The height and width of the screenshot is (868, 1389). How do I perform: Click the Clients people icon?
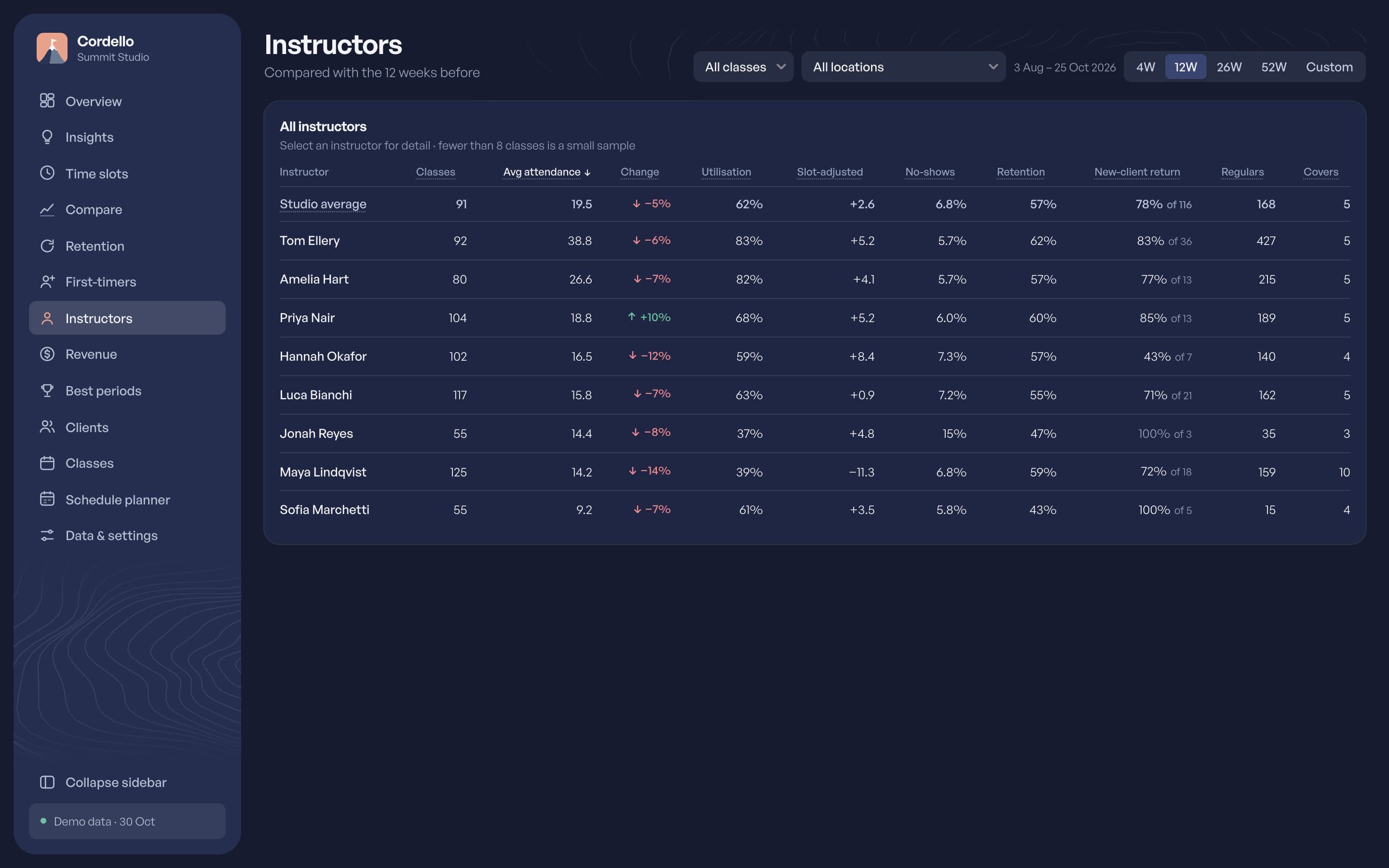tap(47, 427)
